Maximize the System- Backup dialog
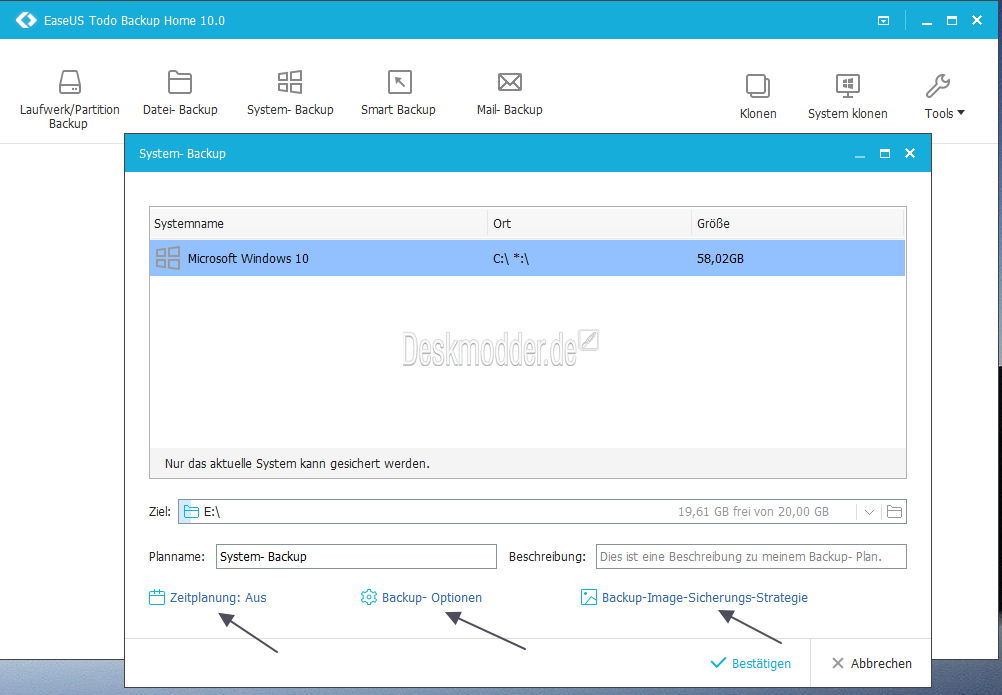This screenshot has height=695, width=1002. [x=885, y=153]
